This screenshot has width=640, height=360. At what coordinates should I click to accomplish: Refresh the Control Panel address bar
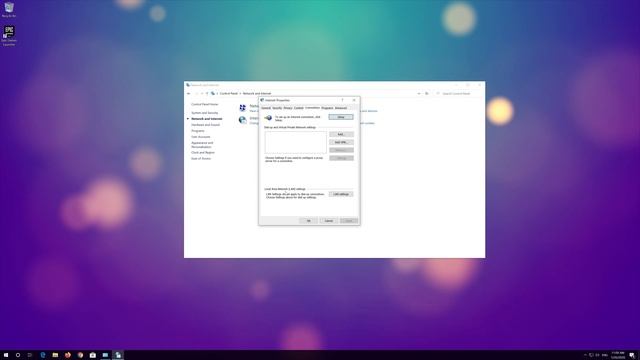point(427,93)
